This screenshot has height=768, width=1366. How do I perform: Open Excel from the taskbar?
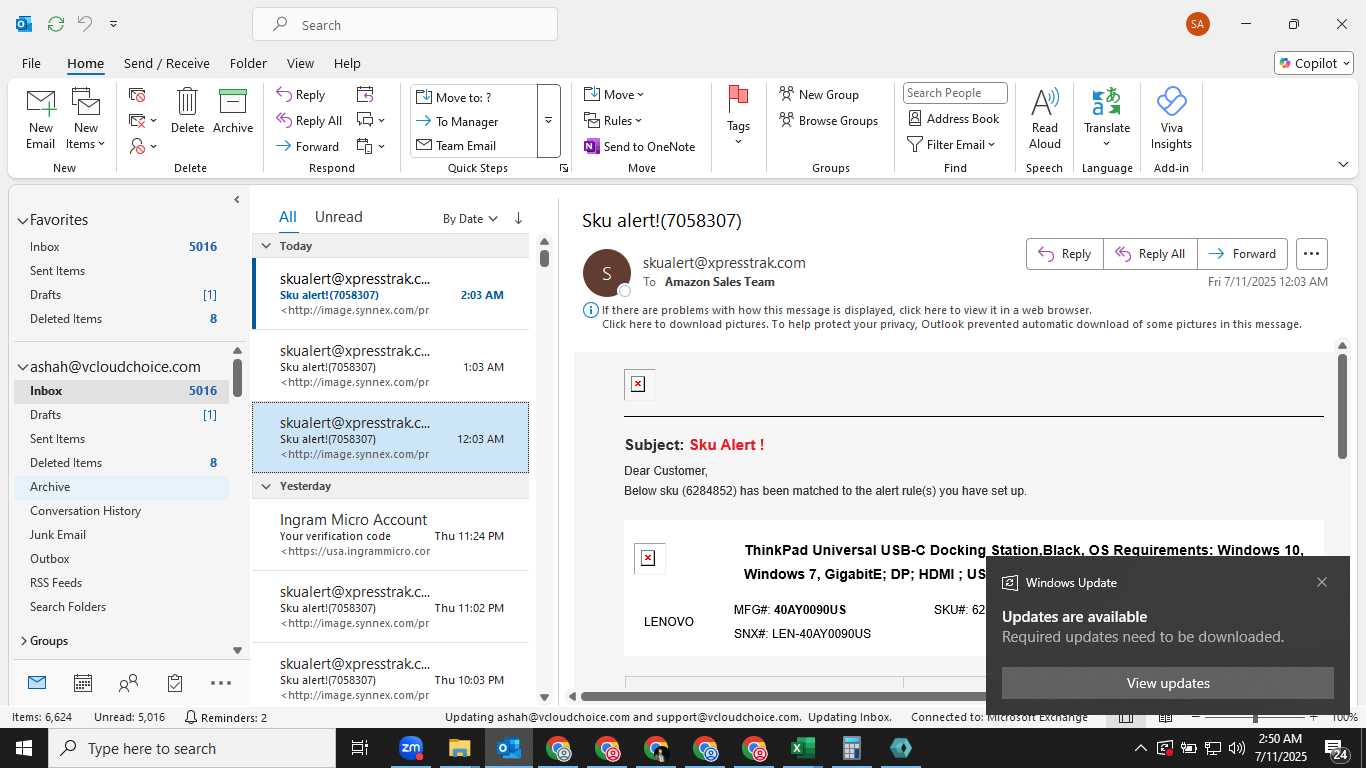pyautogui.click(x=802, y=748)
